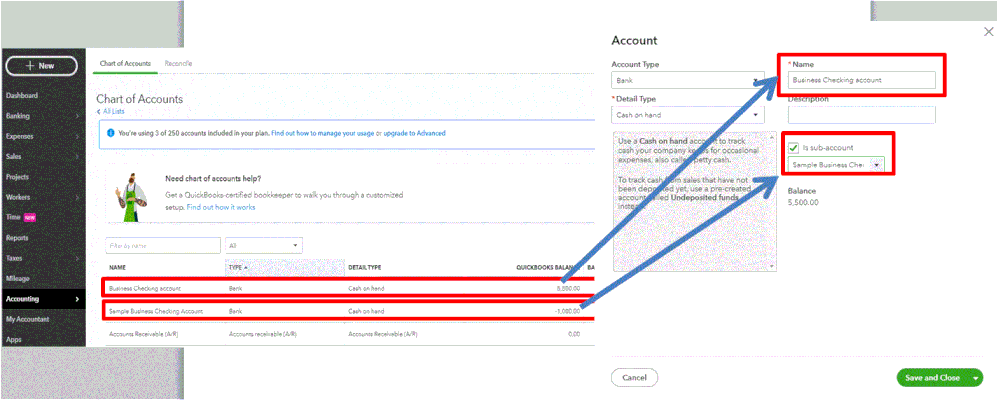
Task: Sort by NAME column header
Action: pos(117,268)
